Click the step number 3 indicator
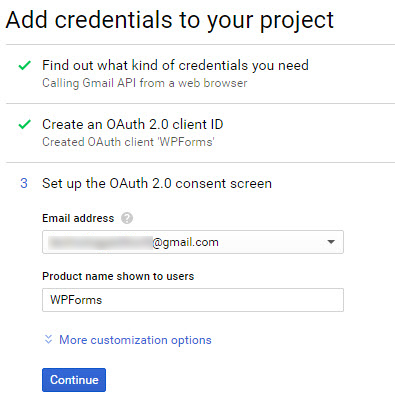 [x=24, y=183]
